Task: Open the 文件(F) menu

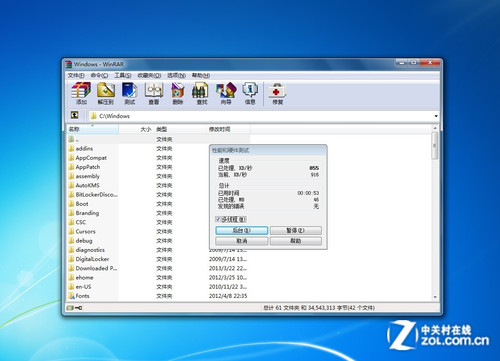Action: point(76,75)
